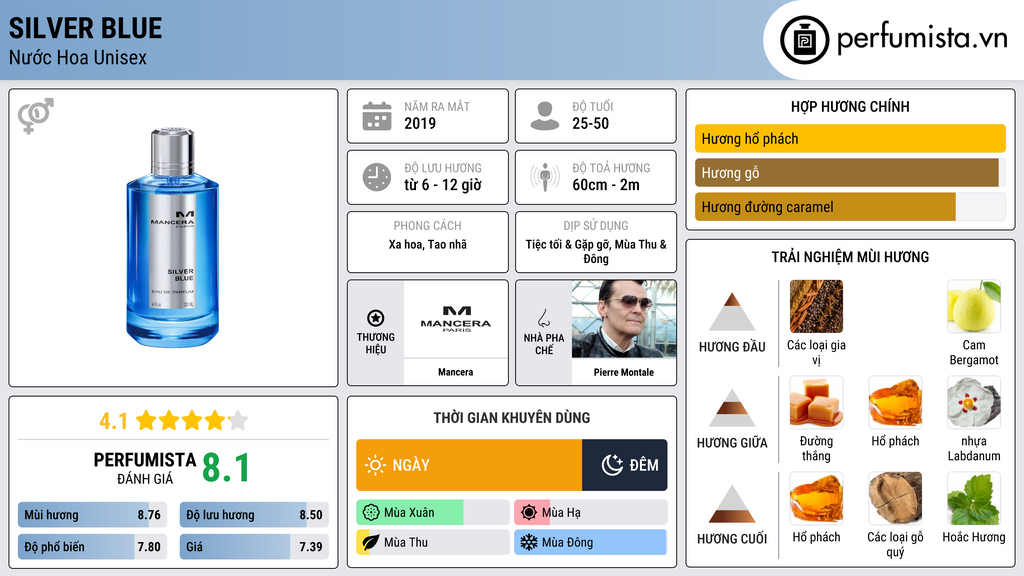This screenshot has width=1024, height=576.
Task: Click the Hương giữa pyramid icon
Action: click(x=732, y=408)
